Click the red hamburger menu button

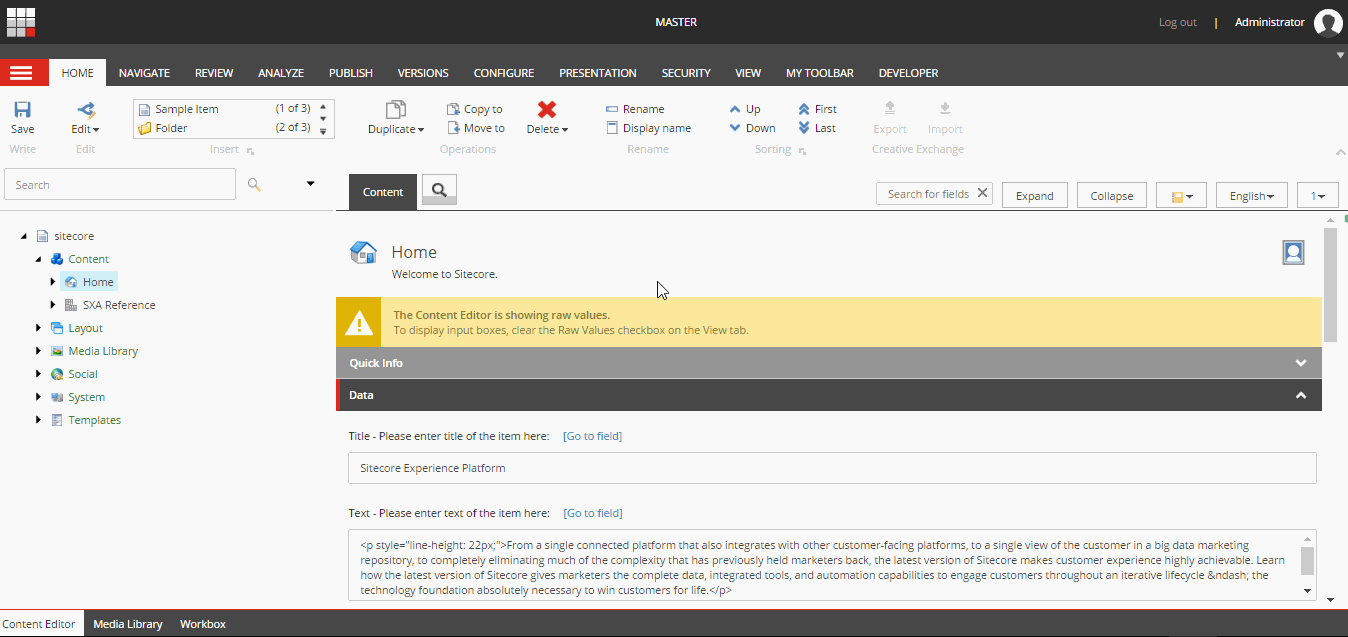(22, 72)
